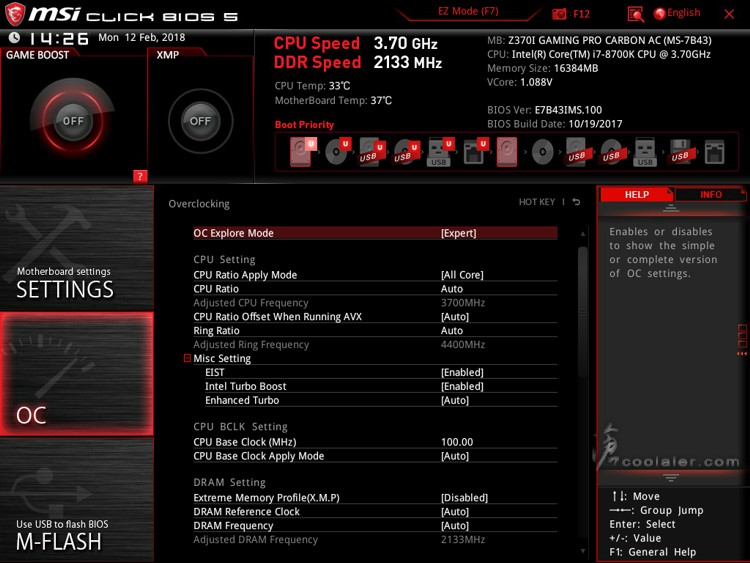Select the first UEFI hard disk boot device

[x=303, y=152]
